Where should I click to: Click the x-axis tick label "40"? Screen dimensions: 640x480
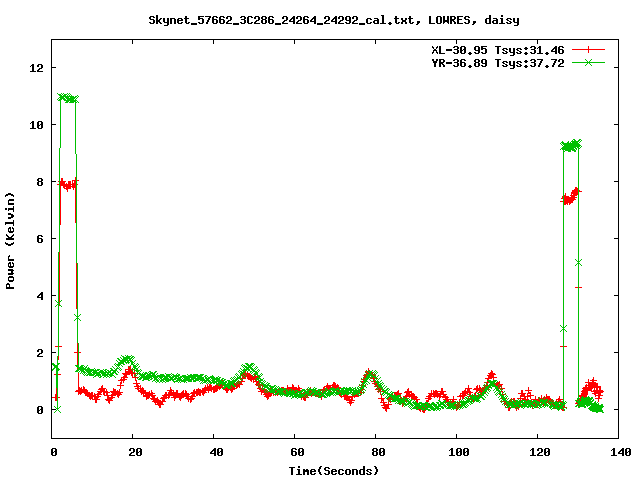(216, 452)
